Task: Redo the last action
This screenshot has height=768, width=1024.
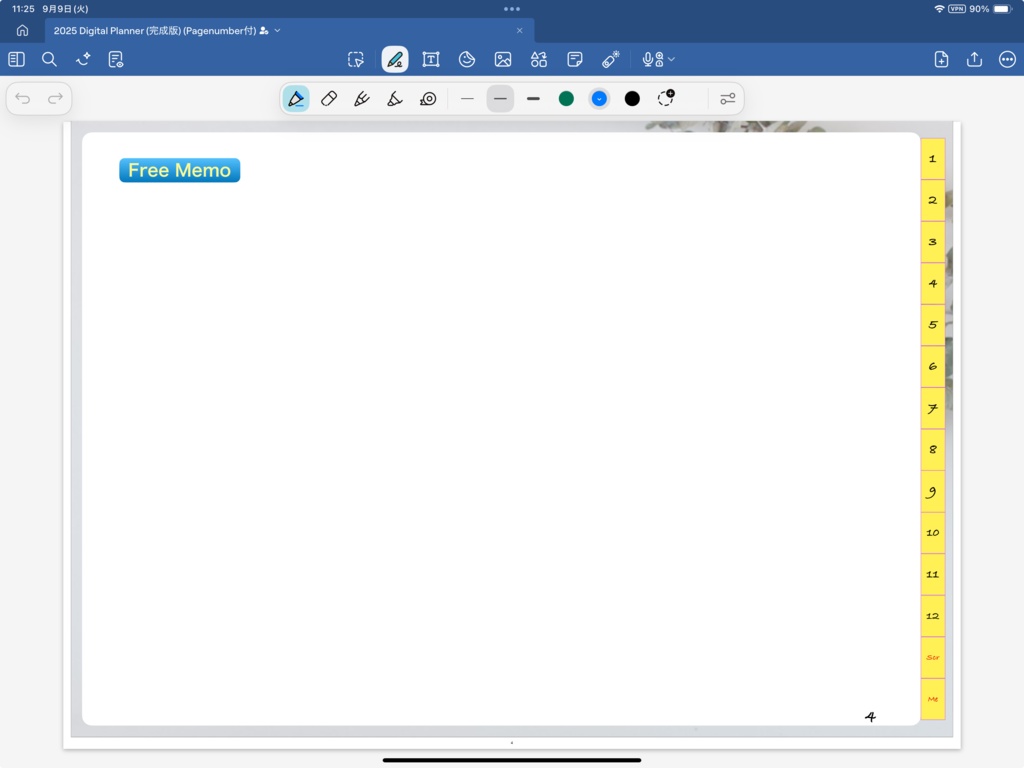Action: click(56, 99)
